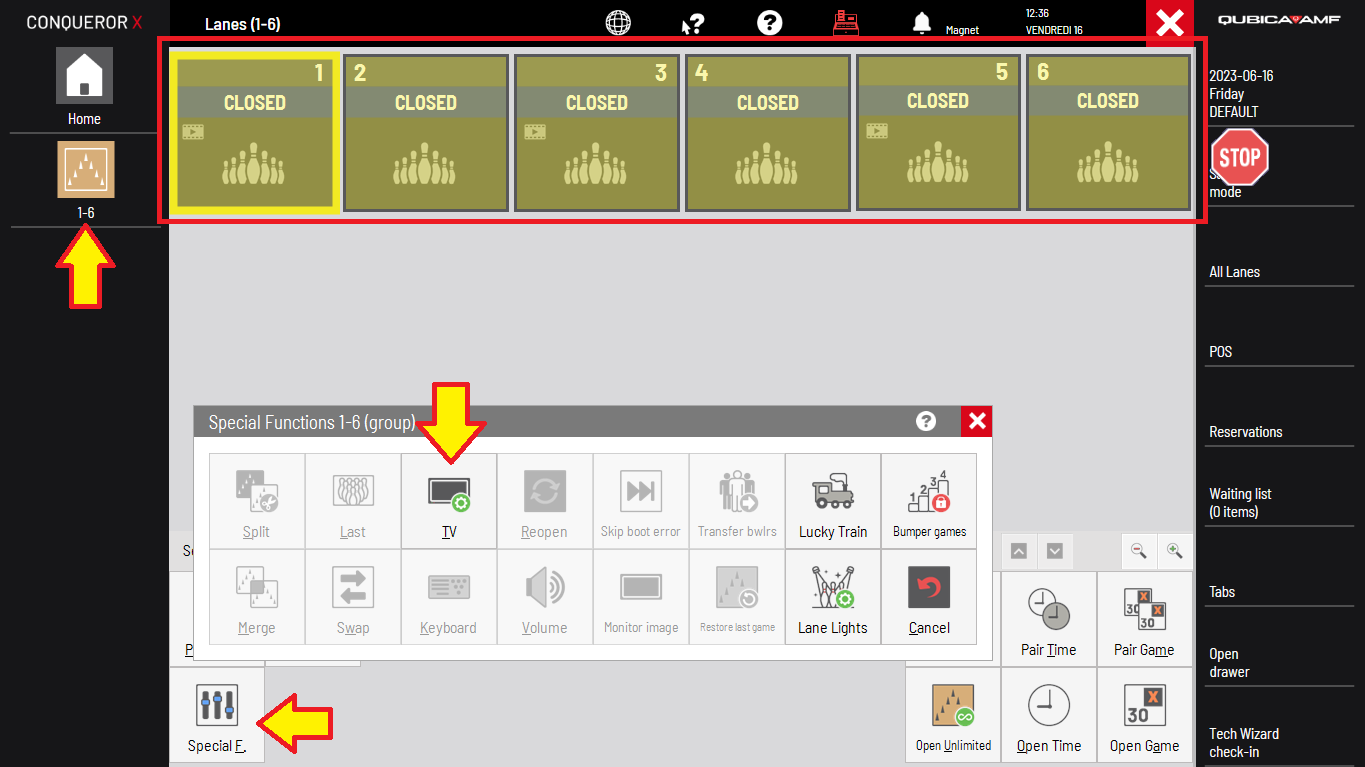The image size is (1365, 767).
Task: Select closed lane 3 tile
Action: (x=597, y=133)
